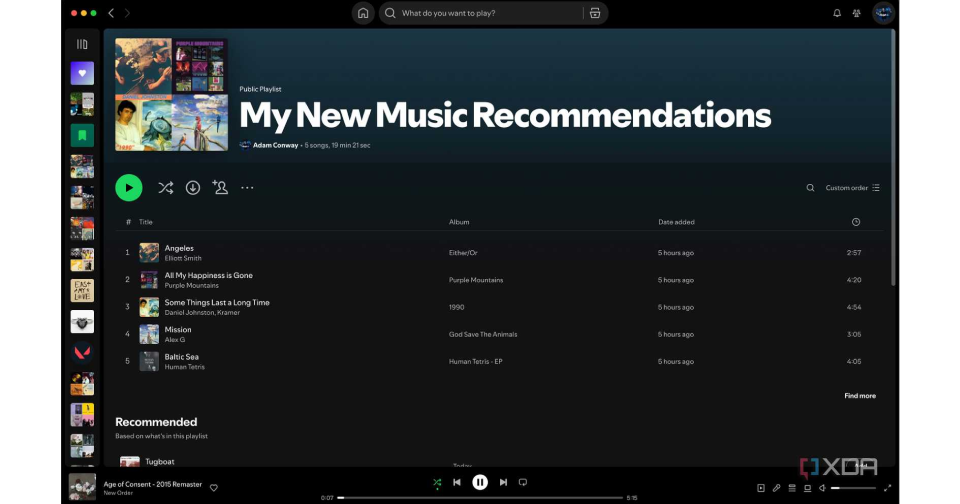This screenshot has height=504, width=960.
Task: Download the playlist
Action: (193, 188)
